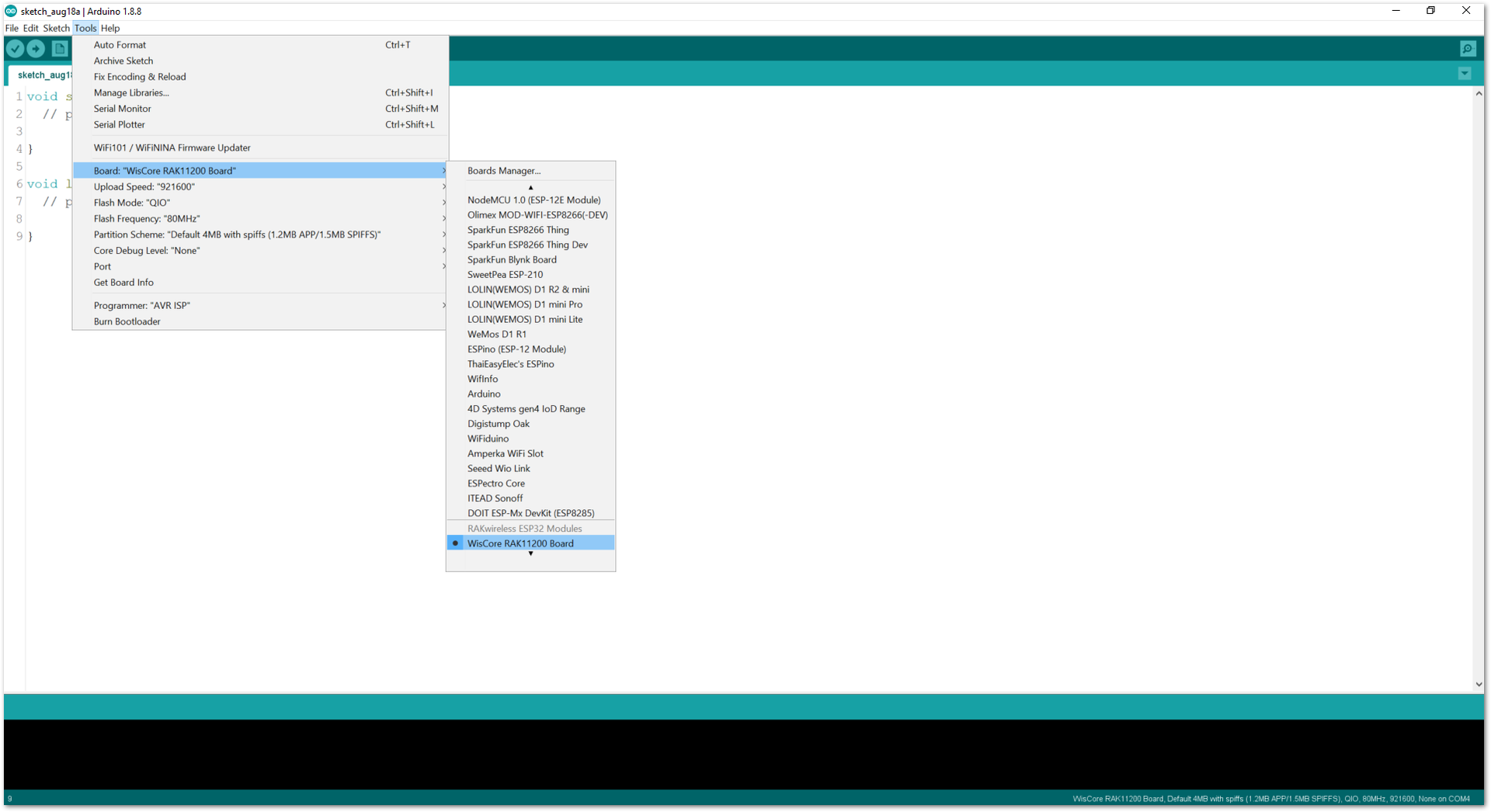Click the Arduino app logo icon
This screenshot has height=812, width=1491.
11,11
